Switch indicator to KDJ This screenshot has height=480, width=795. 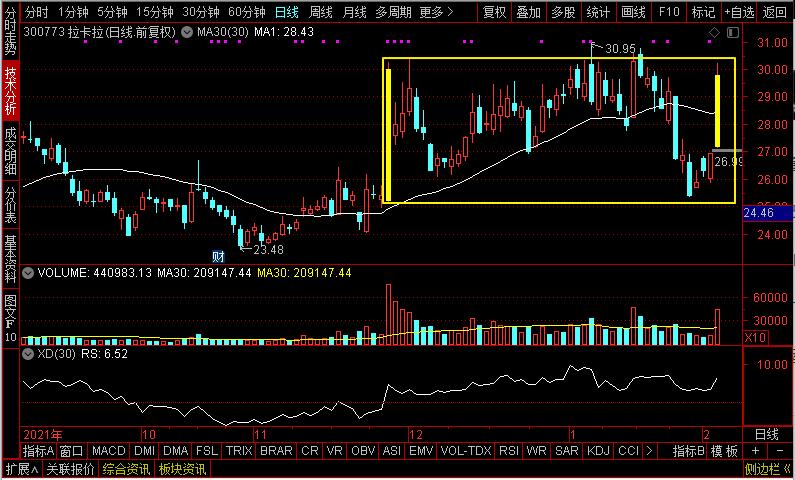[x=598, y=451]
